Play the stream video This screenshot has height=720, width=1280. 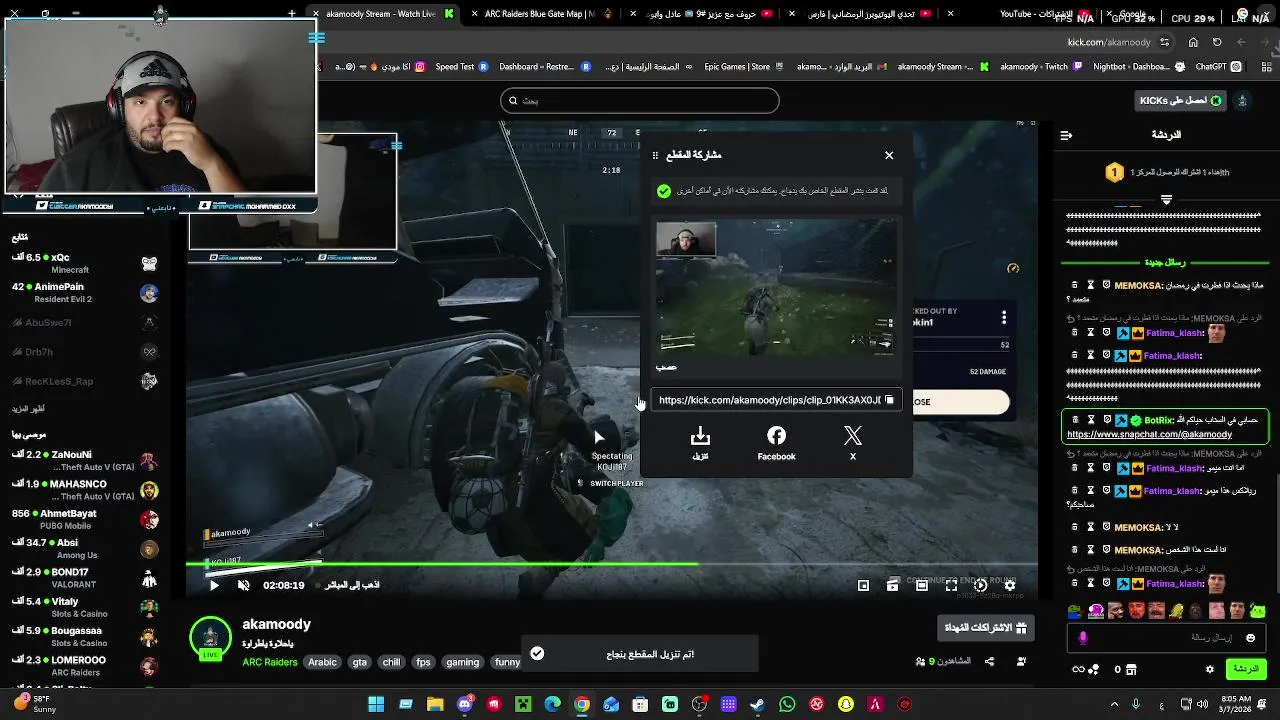tap(214, 585)
